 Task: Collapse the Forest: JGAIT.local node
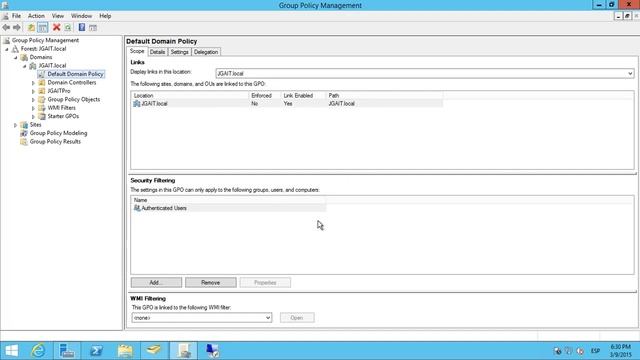tap(7, 49)
